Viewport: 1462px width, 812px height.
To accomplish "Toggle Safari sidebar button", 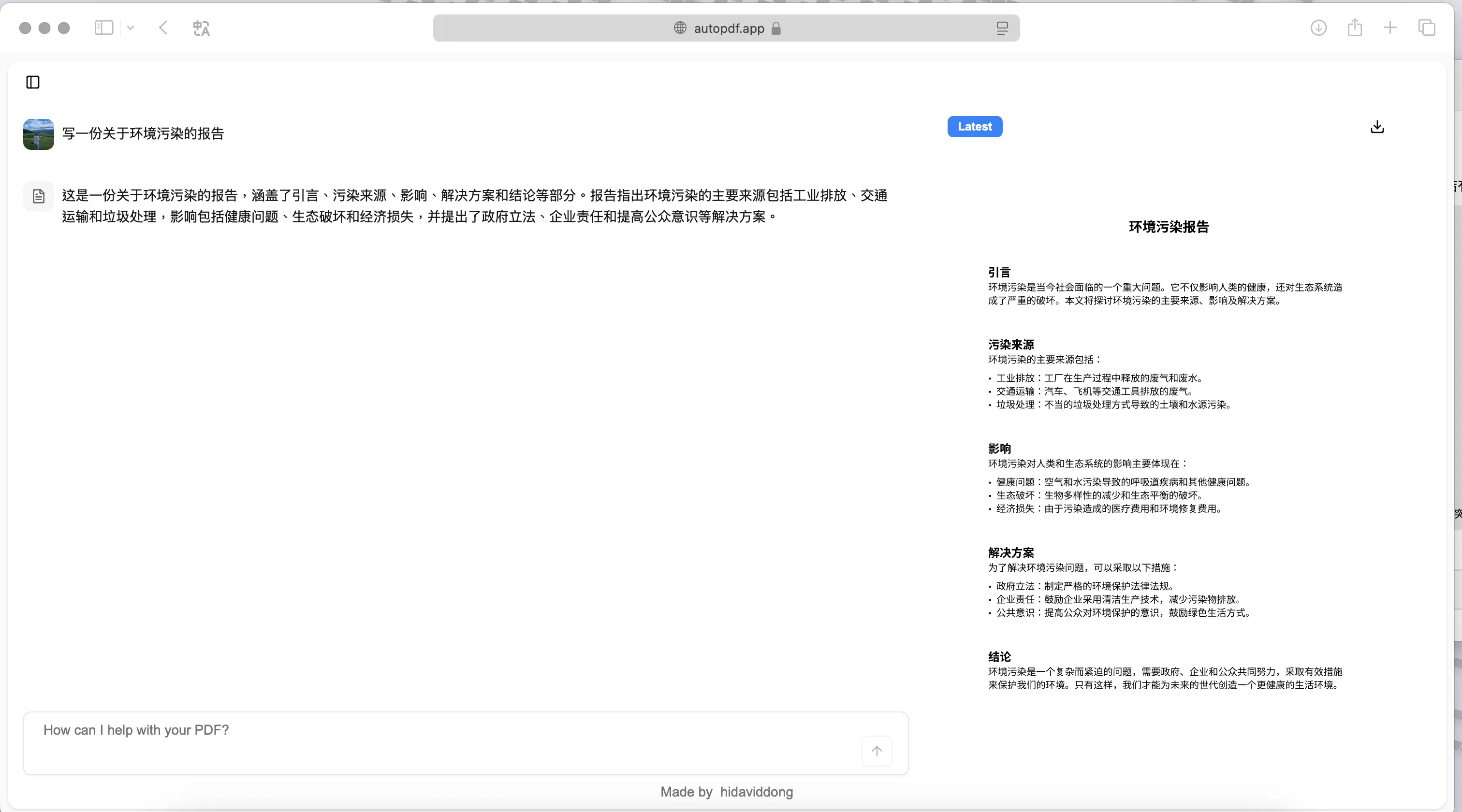I will coord(104,28).
